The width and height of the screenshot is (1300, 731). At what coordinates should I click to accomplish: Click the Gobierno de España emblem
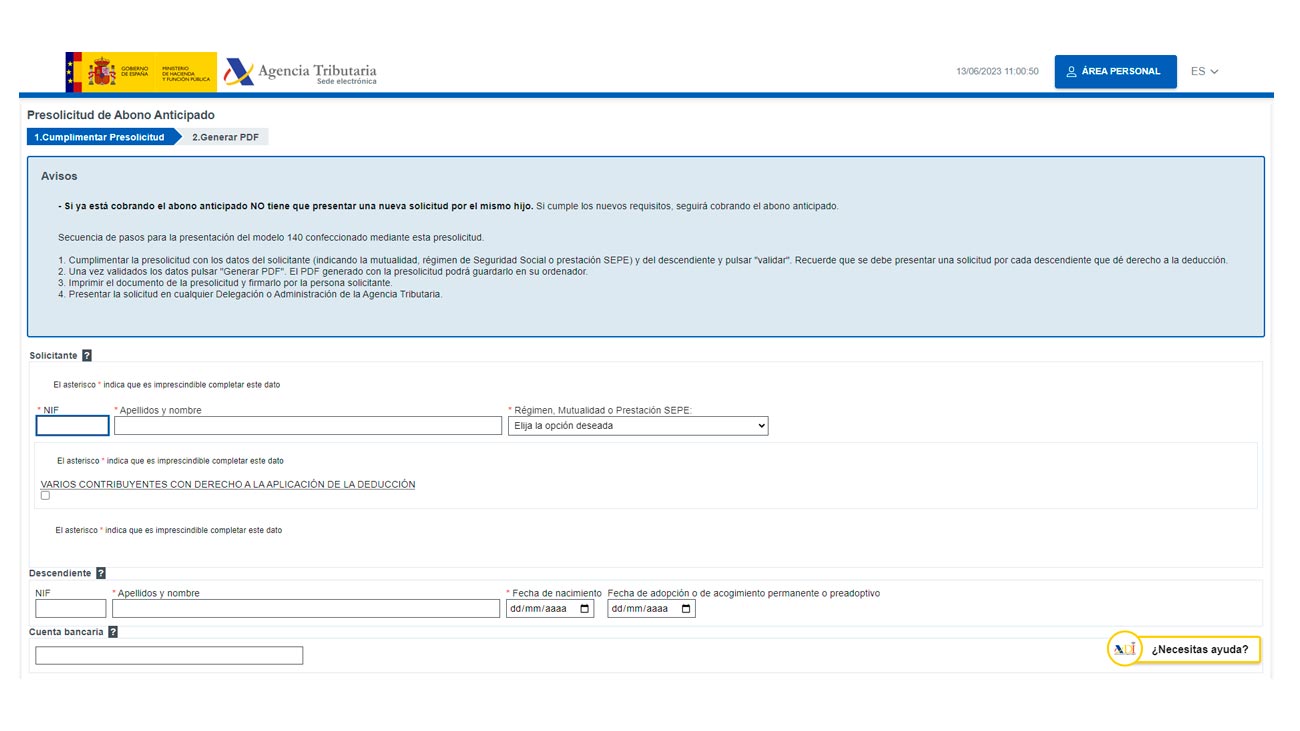tap(141, 72)
